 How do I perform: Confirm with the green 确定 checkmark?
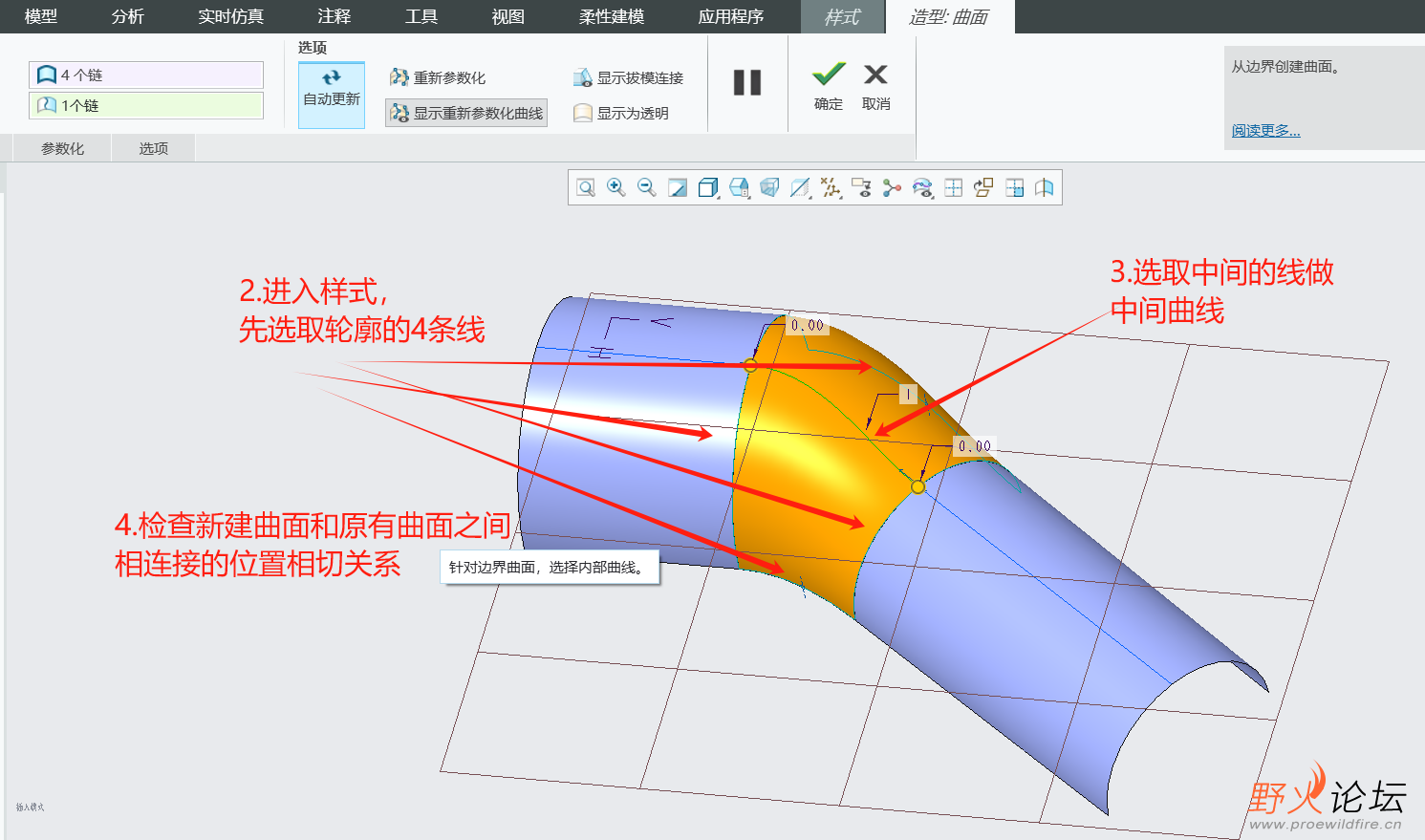829,86
